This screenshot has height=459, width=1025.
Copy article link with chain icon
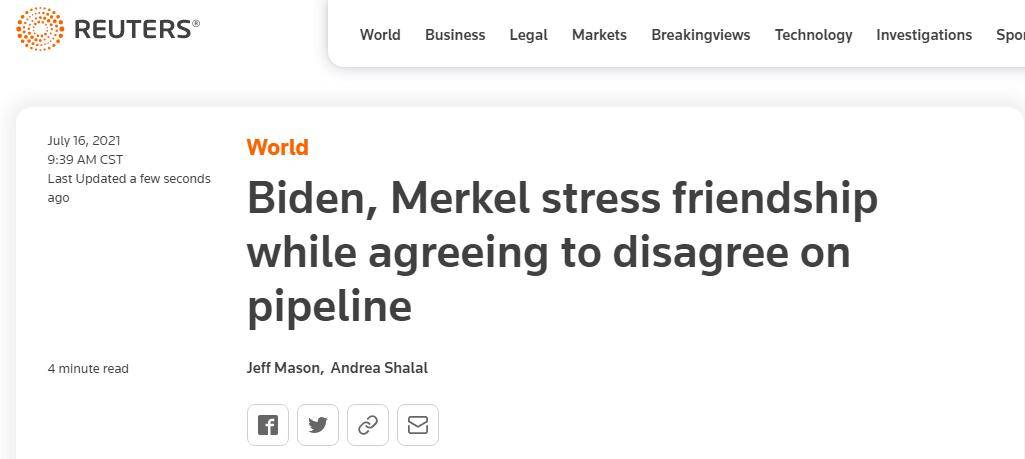(x=368, y=425)
